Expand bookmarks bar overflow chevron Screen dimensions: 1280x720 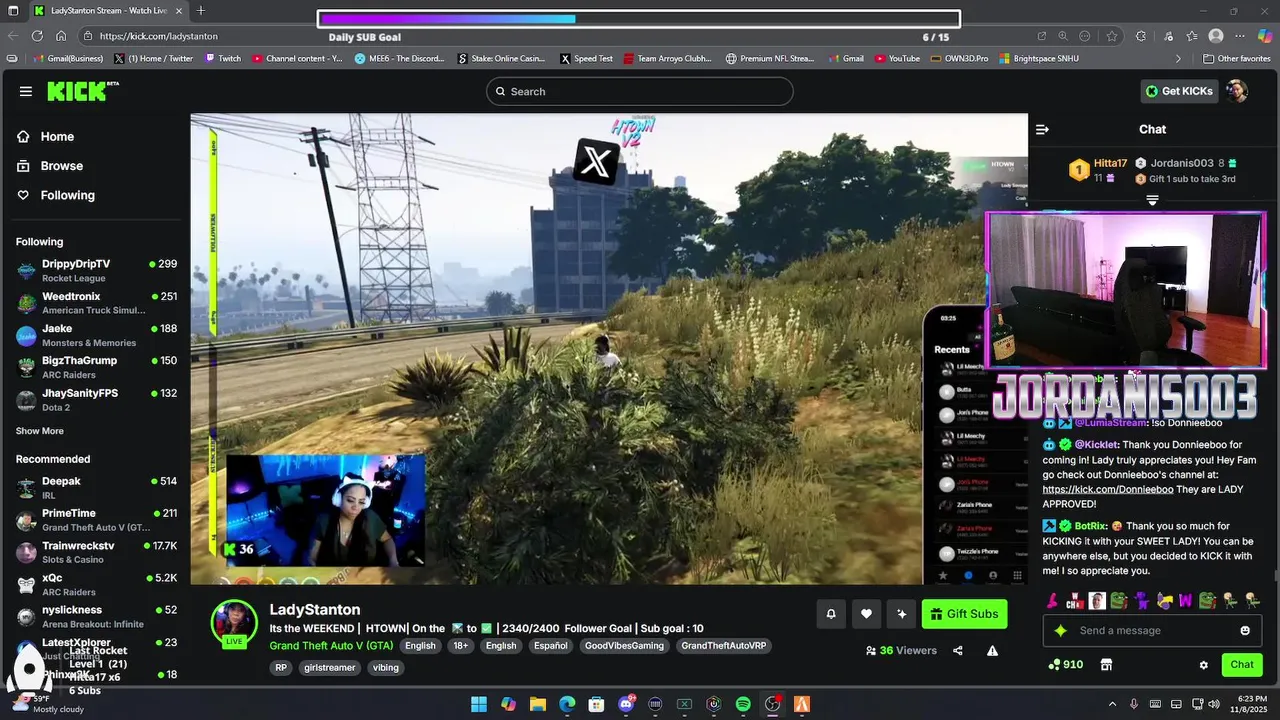(x=1178, y=59)
